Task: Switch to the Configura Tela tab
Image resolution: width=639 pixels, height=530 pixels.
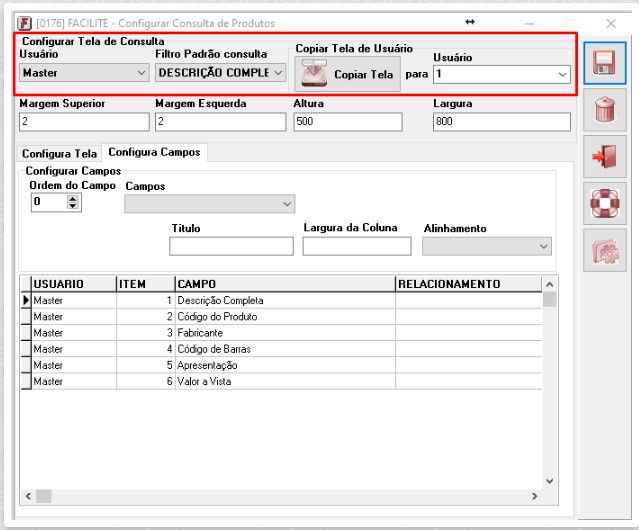Action: pos(59,154)
